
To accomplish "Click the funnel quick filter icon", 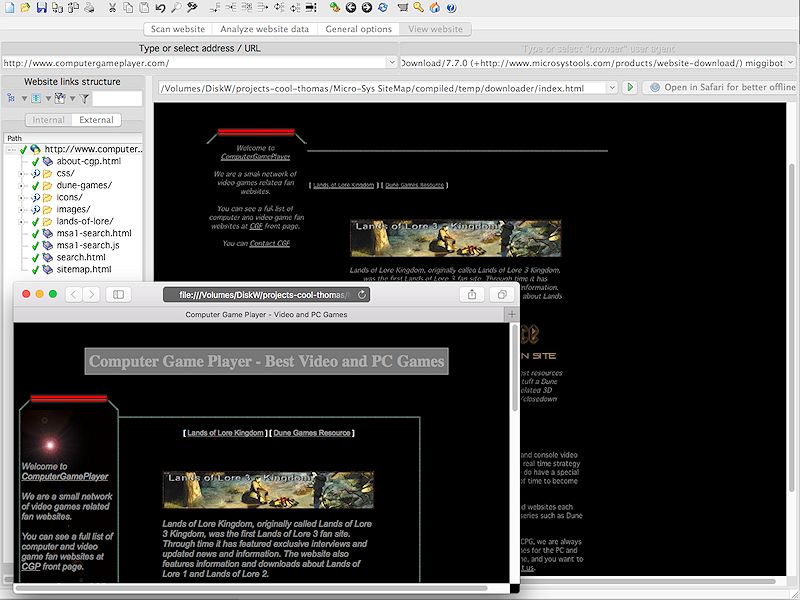I will coord(85,98).
